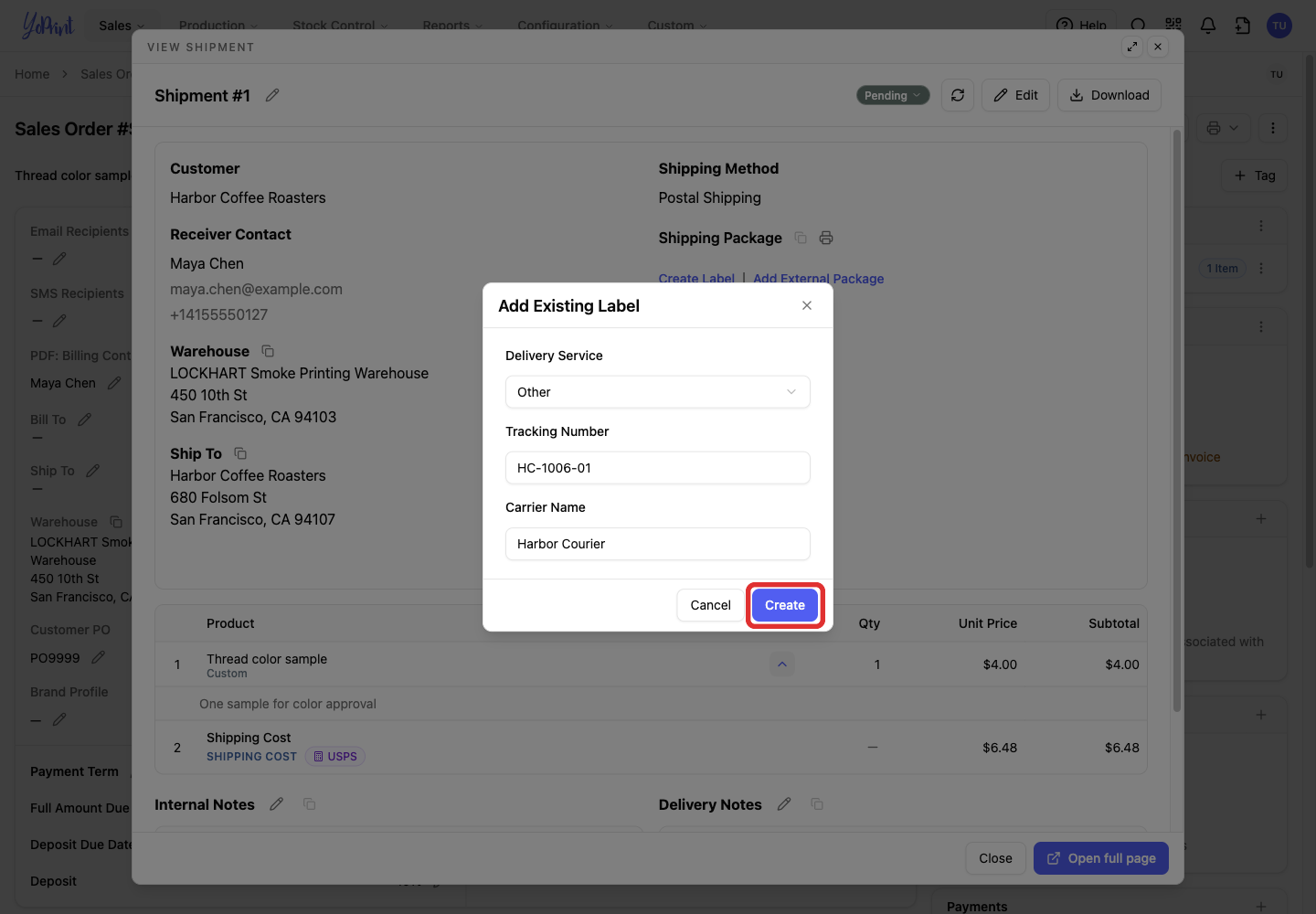Screen dimensions: 1316x914
Task: Click the Tracking Number input field
Action: [x=658, y=468]
